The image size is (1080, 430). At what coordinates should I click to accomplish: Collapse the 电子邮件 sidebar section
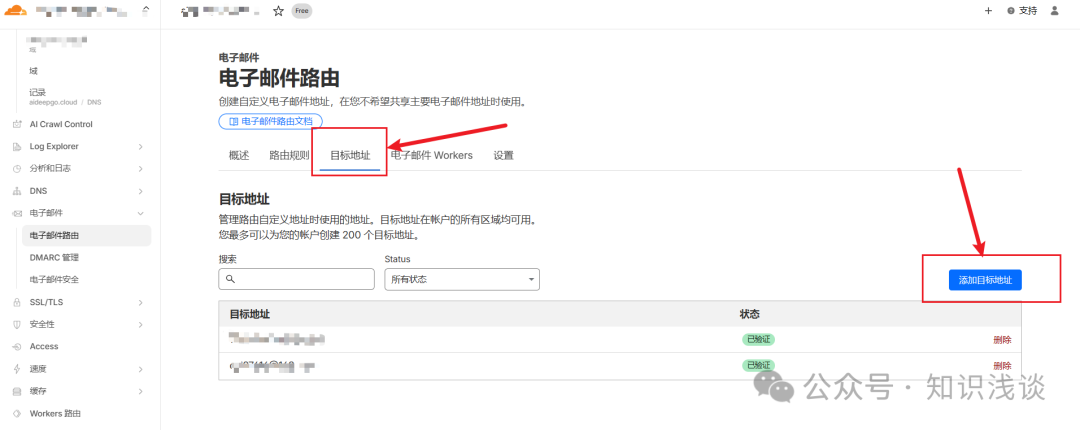pyautogui.click(x=140, y=213)
